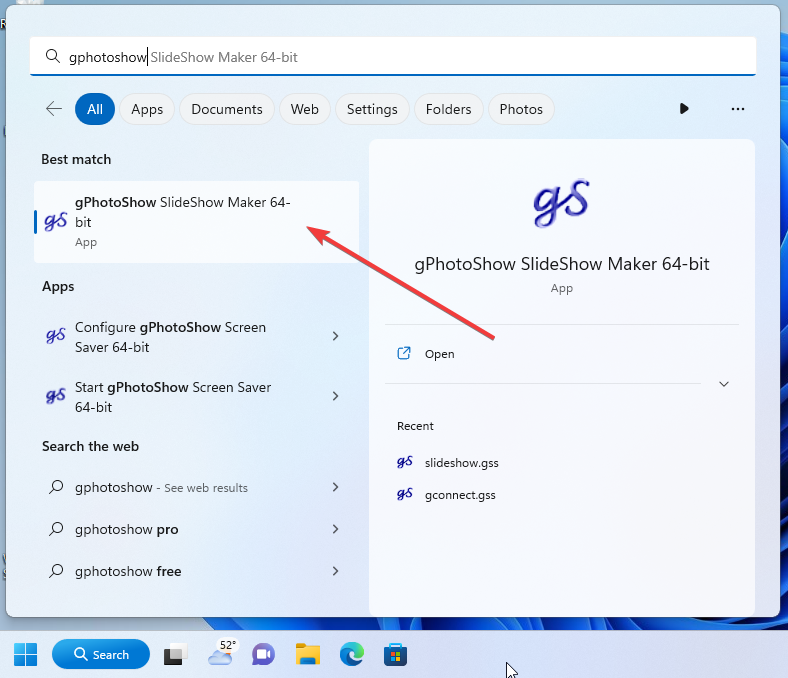This screenshot has height=678, width=788.
Task: Go back with the left arrow
Action: (54, 109)
